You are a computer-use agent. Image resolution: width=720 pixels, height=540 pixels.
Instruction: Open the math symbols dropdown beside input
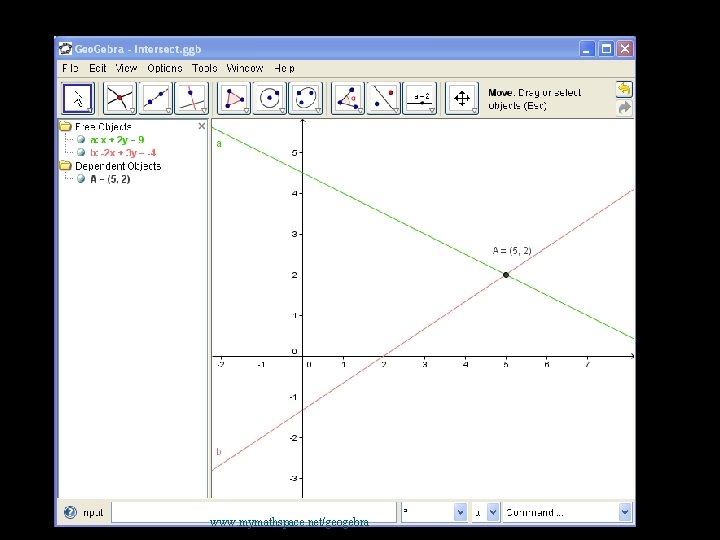[460, 512]
